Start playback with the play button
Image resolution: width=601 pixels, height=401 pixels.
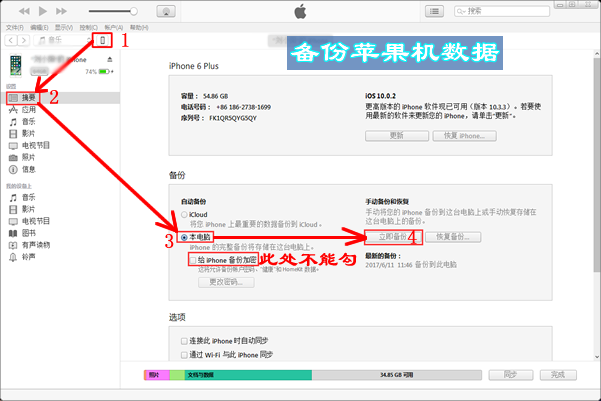(43, 11)
